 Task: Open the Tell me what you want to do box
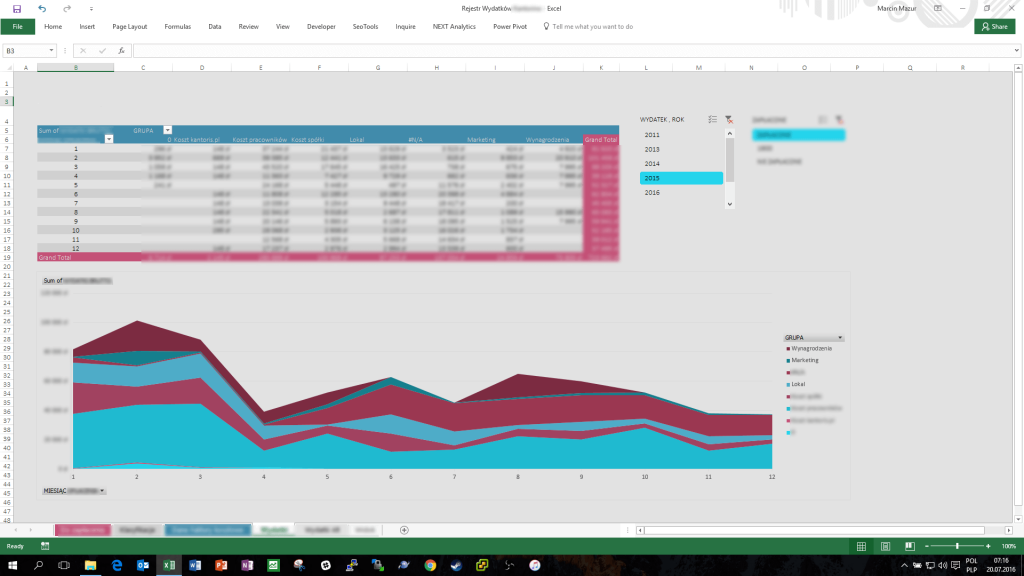click(x=590, y=27)
